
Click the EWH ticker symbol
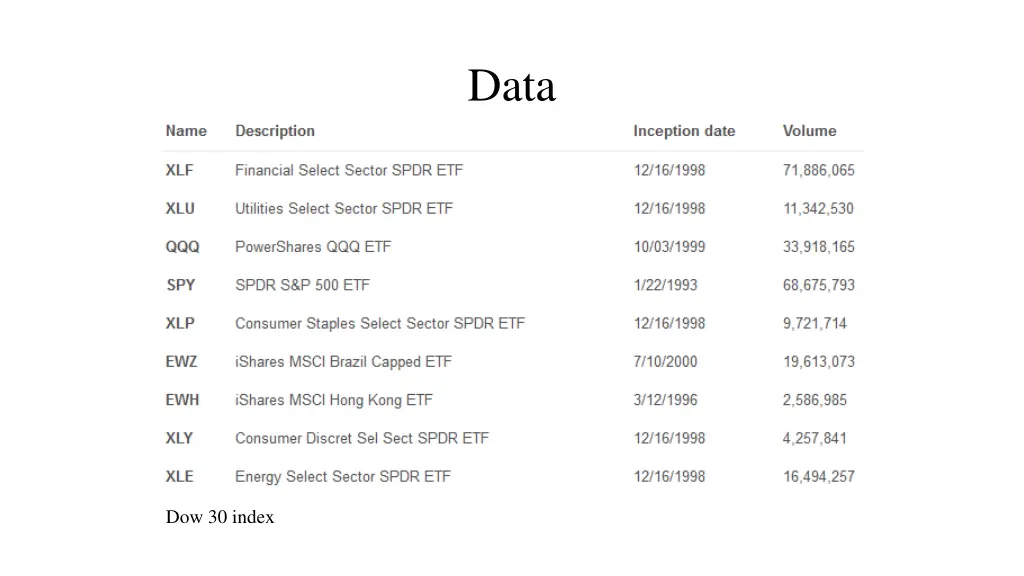182,400
